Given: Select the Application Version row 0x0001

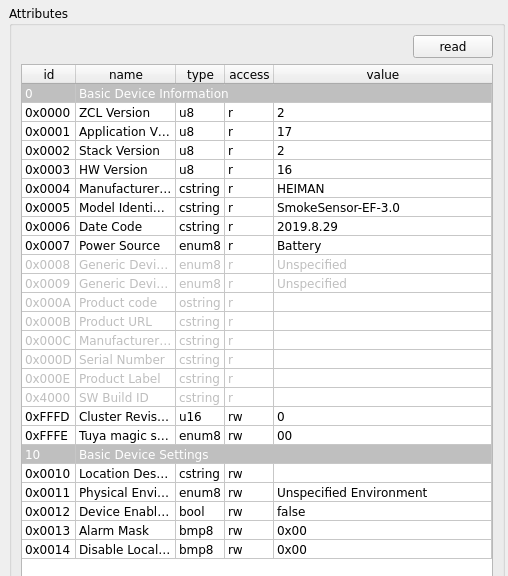Looking at the screenshot, I should click(x=257, y=132).
